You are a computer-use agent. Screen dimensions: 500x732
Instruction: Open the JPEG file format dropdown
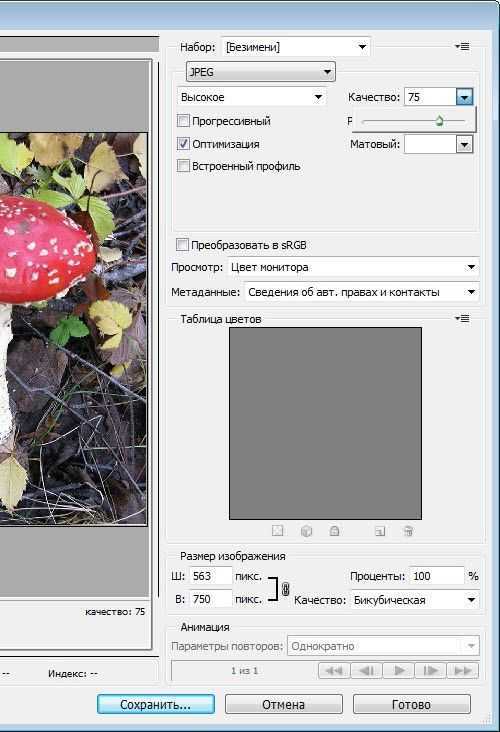pyautogui.click(x=261, y=72)
